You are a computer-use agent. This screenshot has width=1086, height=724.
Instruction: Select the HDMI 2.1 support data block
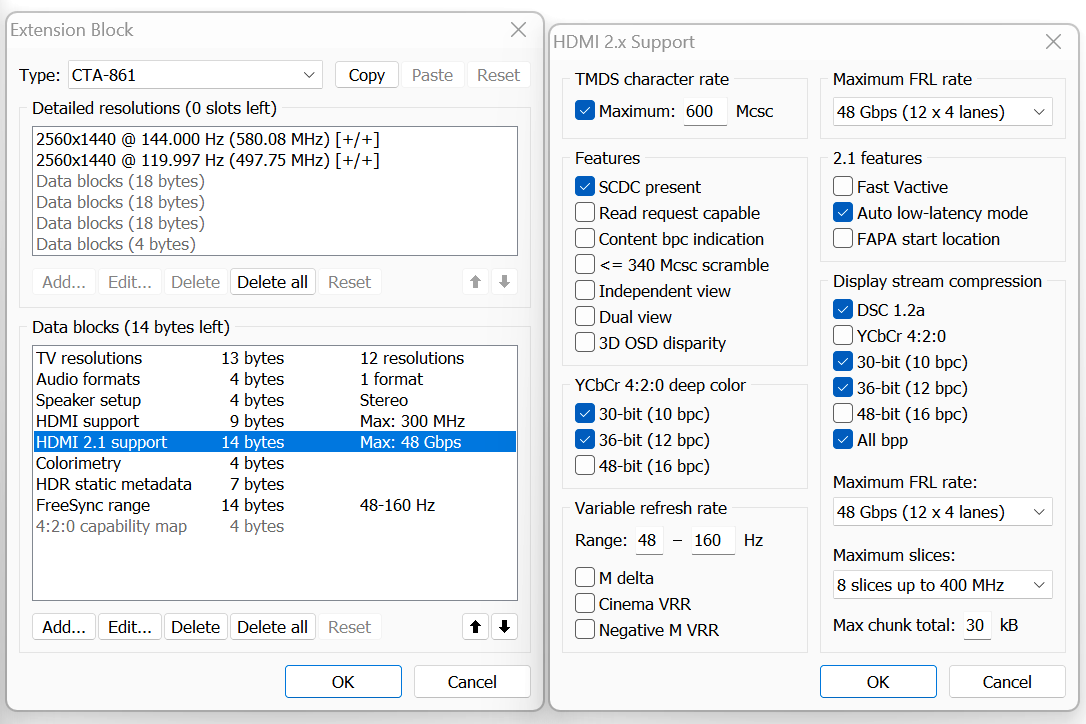click(x=275, y=442)
